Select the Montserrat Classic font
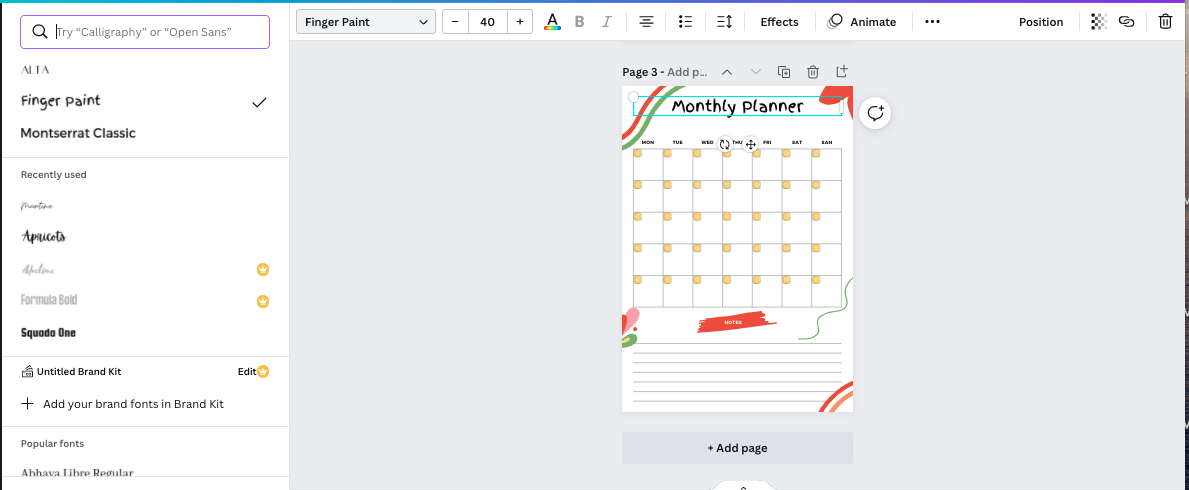This screenshot has height=490, width=1189. (x=78, y=133)
